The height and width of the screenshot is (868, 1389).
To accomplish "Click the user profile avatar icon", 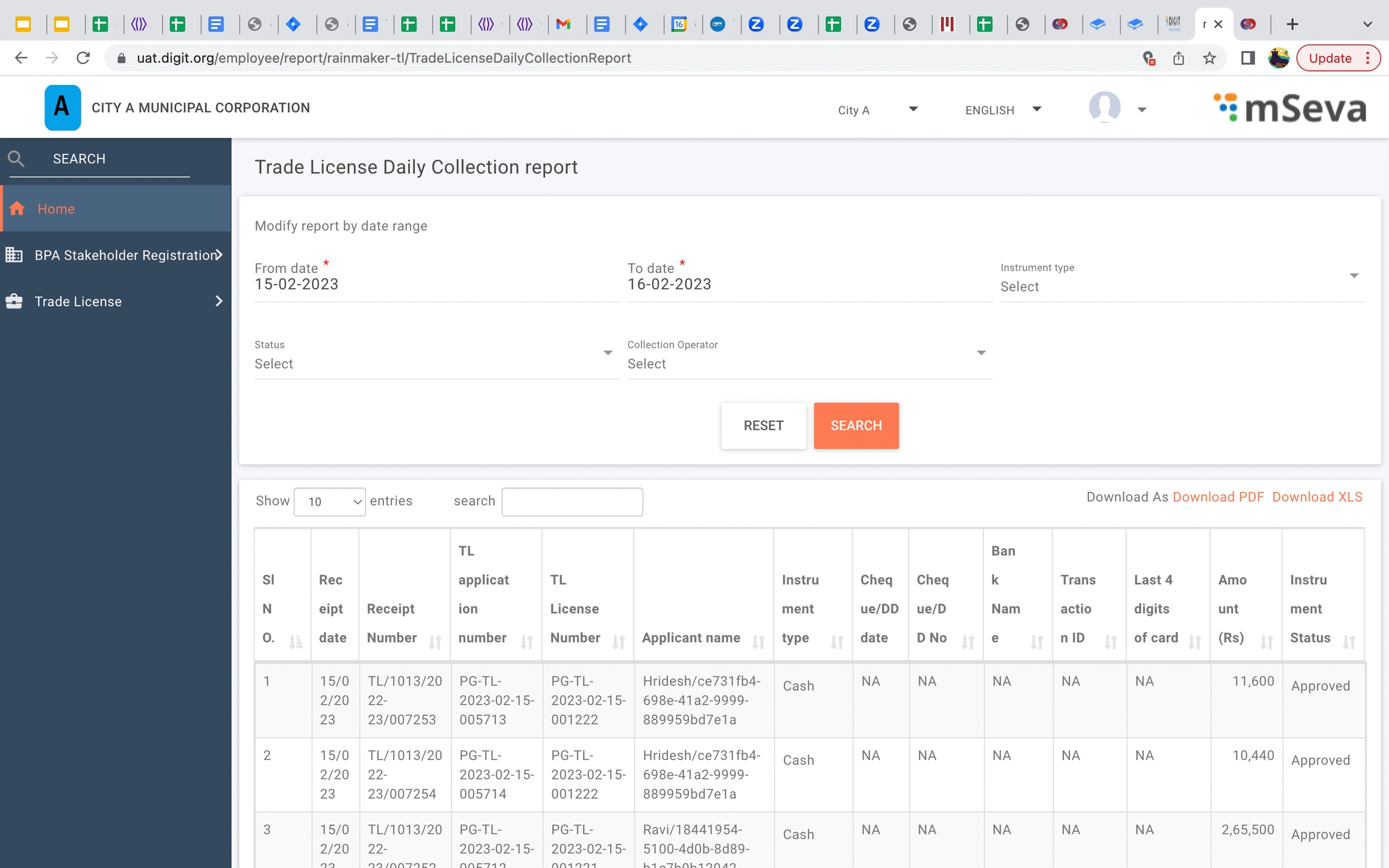I will click(1104, 108).
